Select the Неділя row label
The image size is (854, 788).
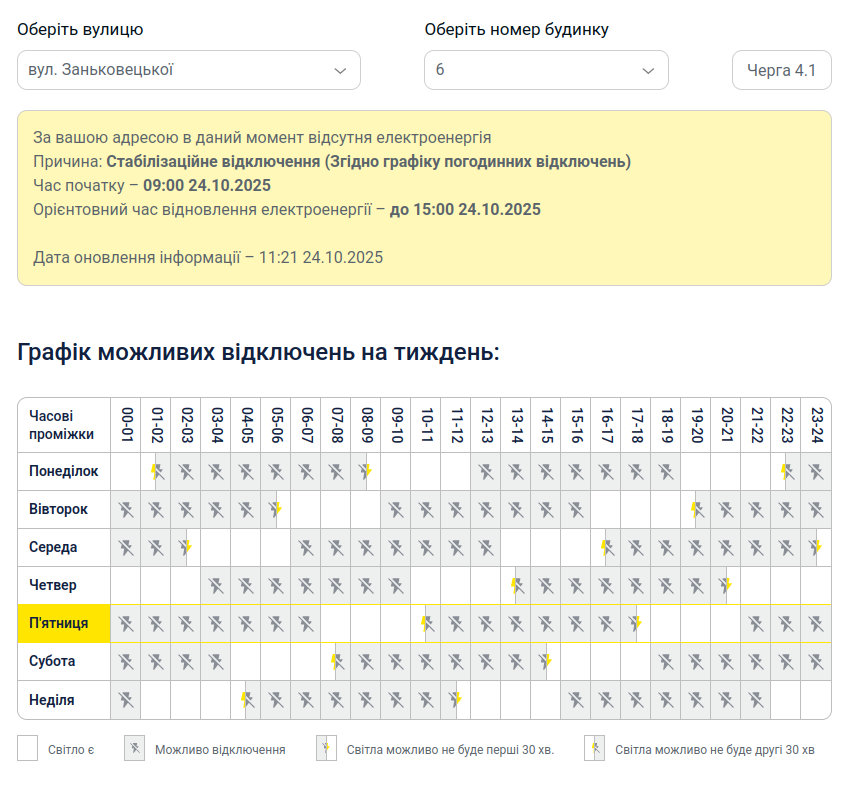(x=52, y=700)
